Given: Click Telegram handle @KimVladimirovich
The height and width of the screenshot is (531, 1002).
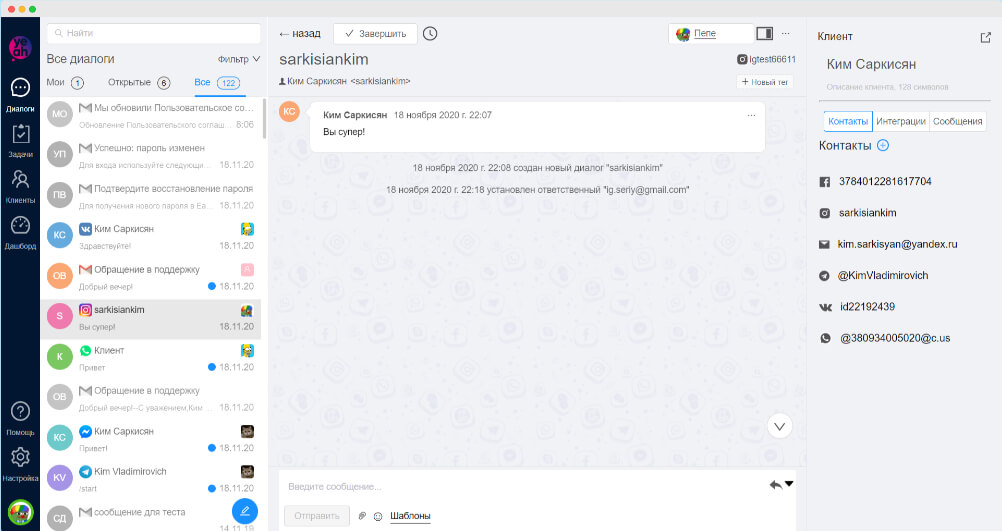Looking at the screenshot, I should pyautogui.click(x=883, y=275).
